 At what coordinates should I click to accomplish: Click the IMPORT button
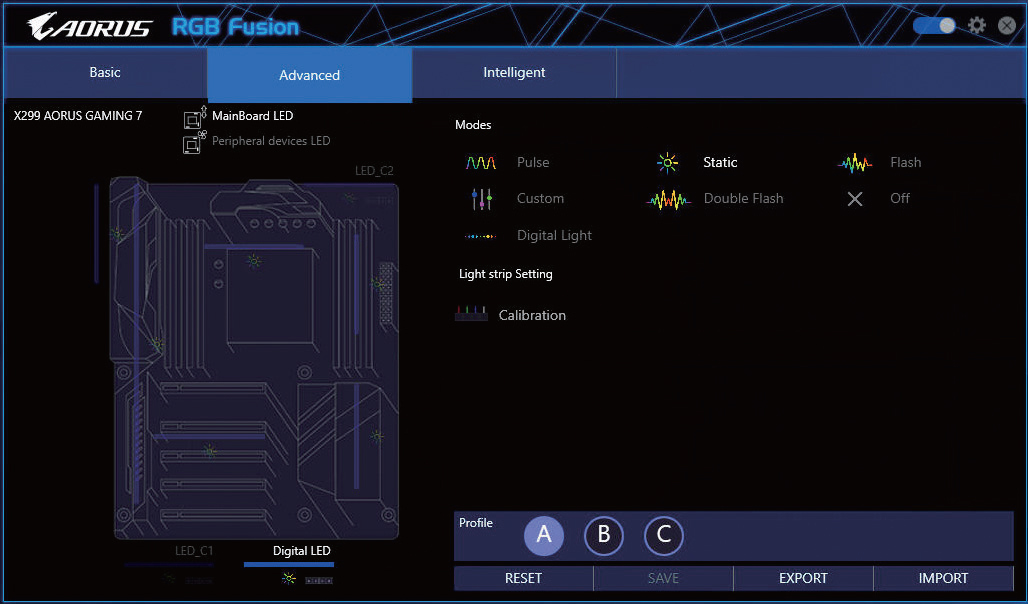(943, 578)
